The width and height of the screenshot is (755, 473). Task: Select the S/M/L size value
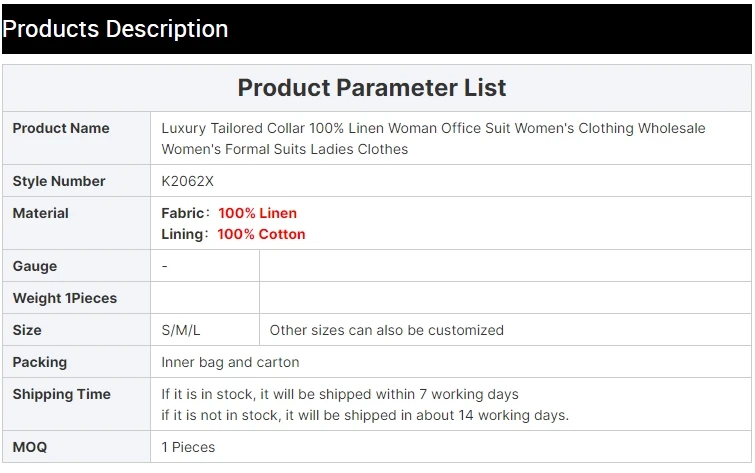tap(181, 330)
